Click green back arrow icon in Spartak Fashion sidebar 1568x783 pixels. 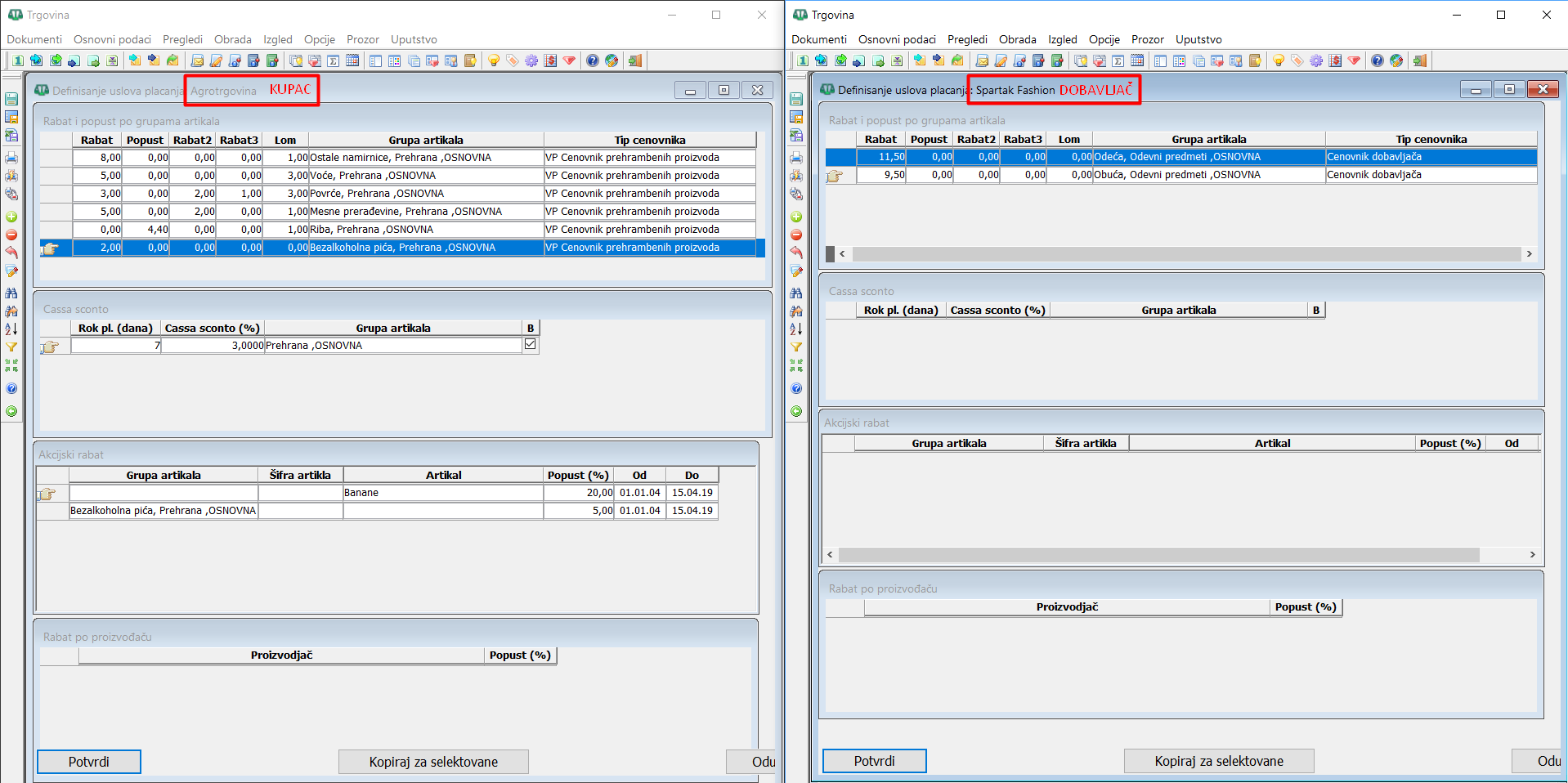[x=796, y=411]
